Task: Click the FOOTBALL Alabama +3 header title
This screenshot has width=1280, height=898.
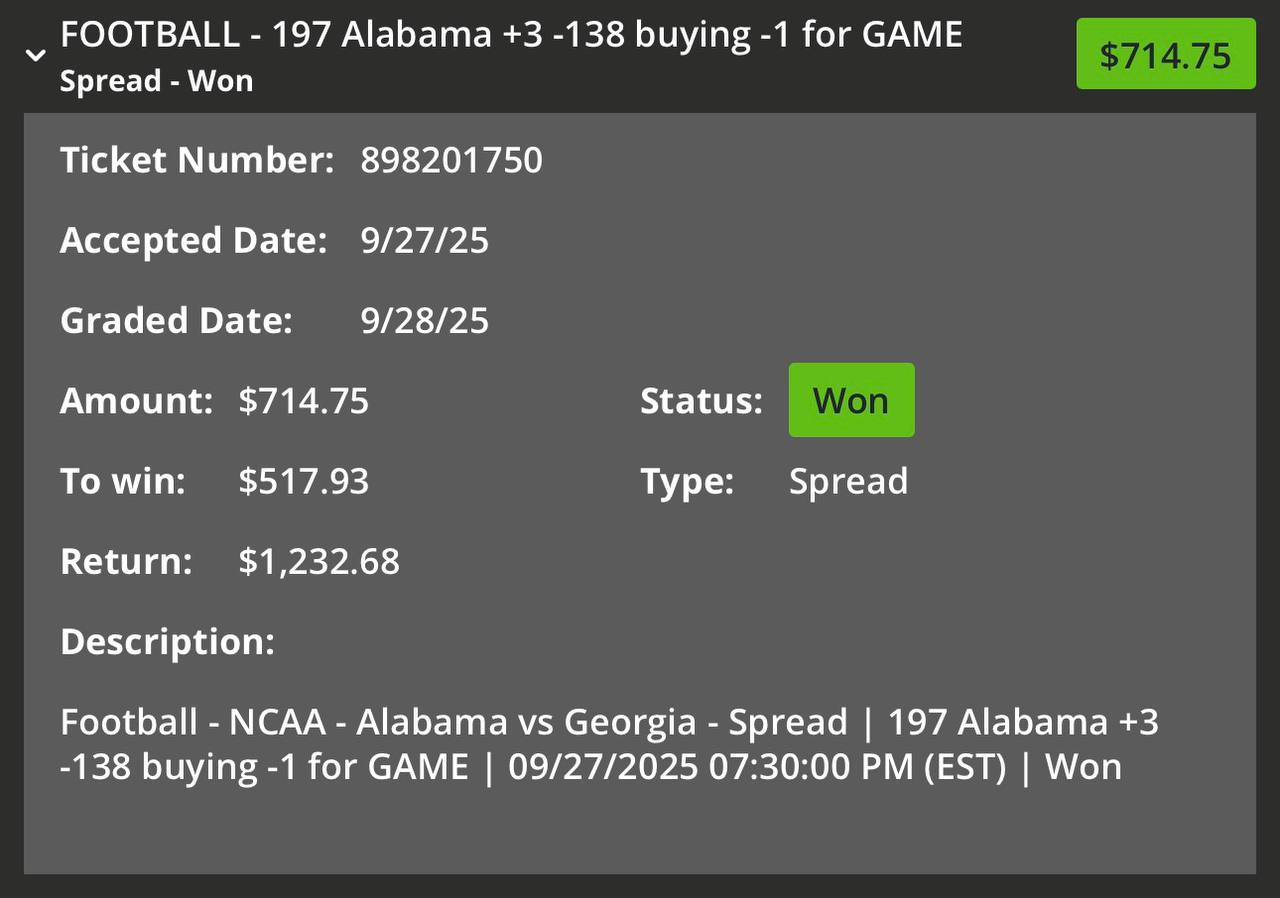Action: click(x=511, y=35)
